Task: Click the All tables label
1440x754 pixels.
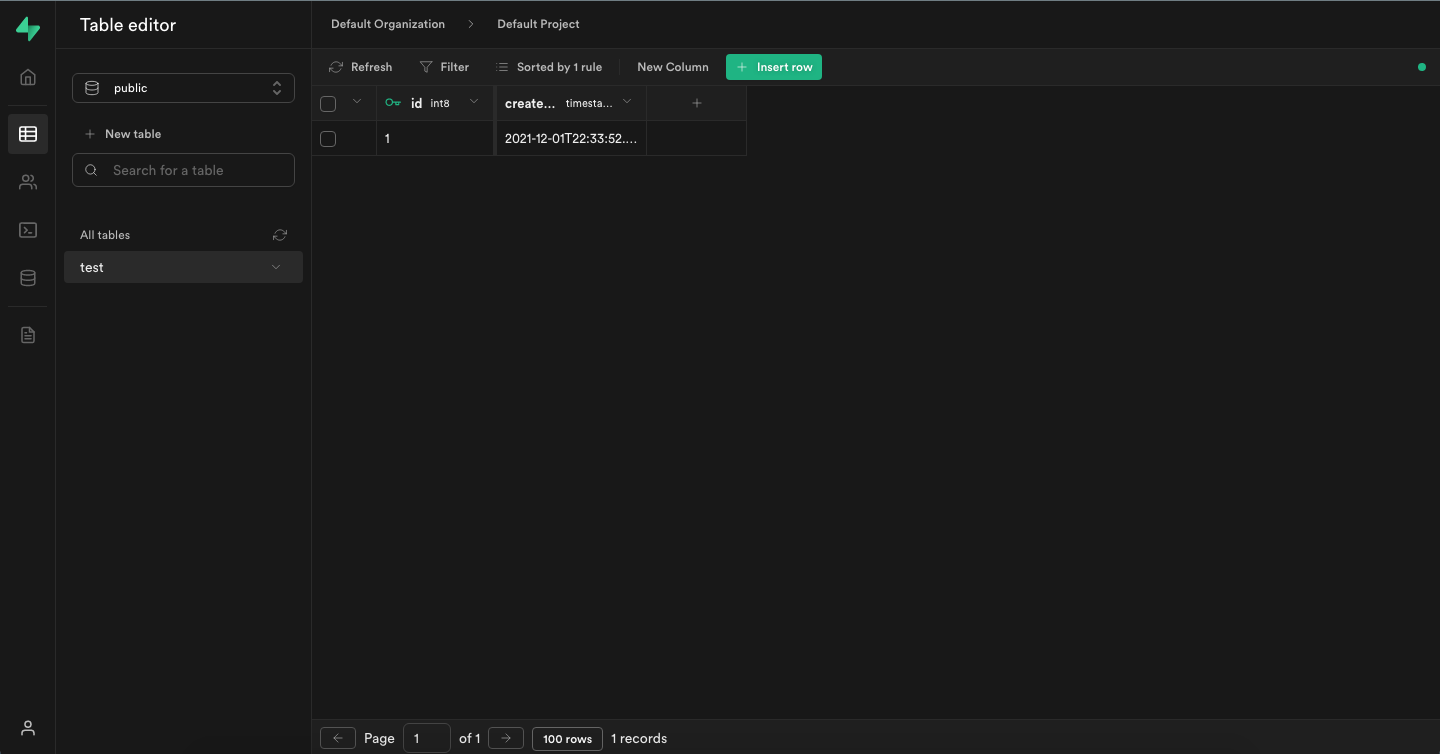Action: point(105,235)
